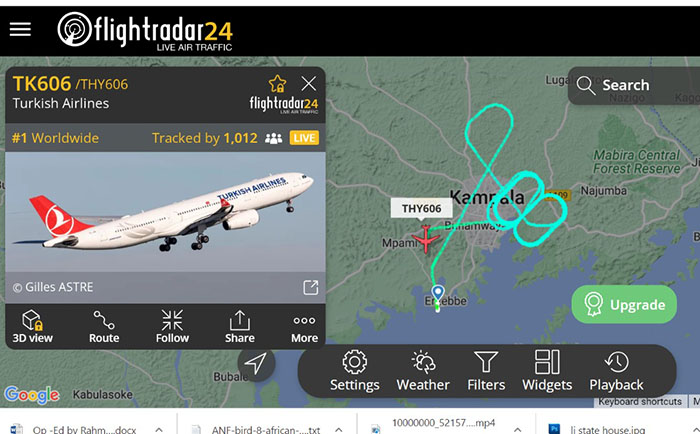Expand the Op-Ed docx download chevron

click(159, 430)
